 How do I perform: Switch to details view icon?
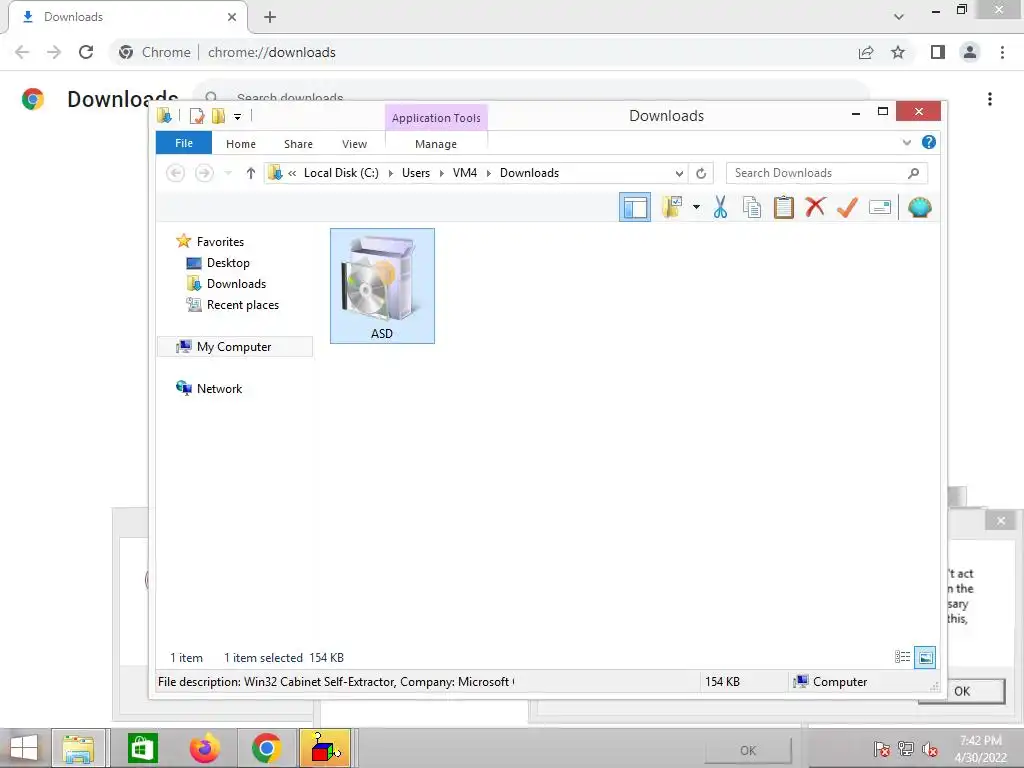903,657
